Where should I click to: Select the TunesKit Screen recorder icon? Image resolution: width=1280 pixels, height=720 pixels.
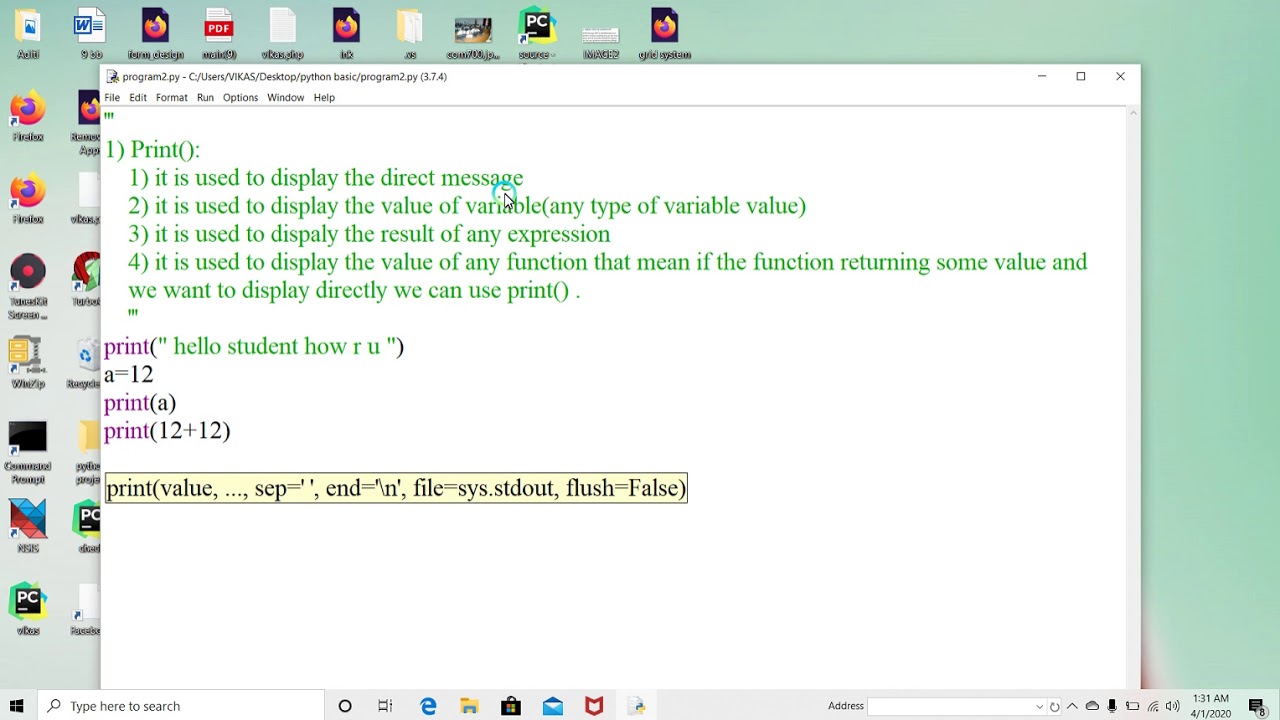coord(28,287)
